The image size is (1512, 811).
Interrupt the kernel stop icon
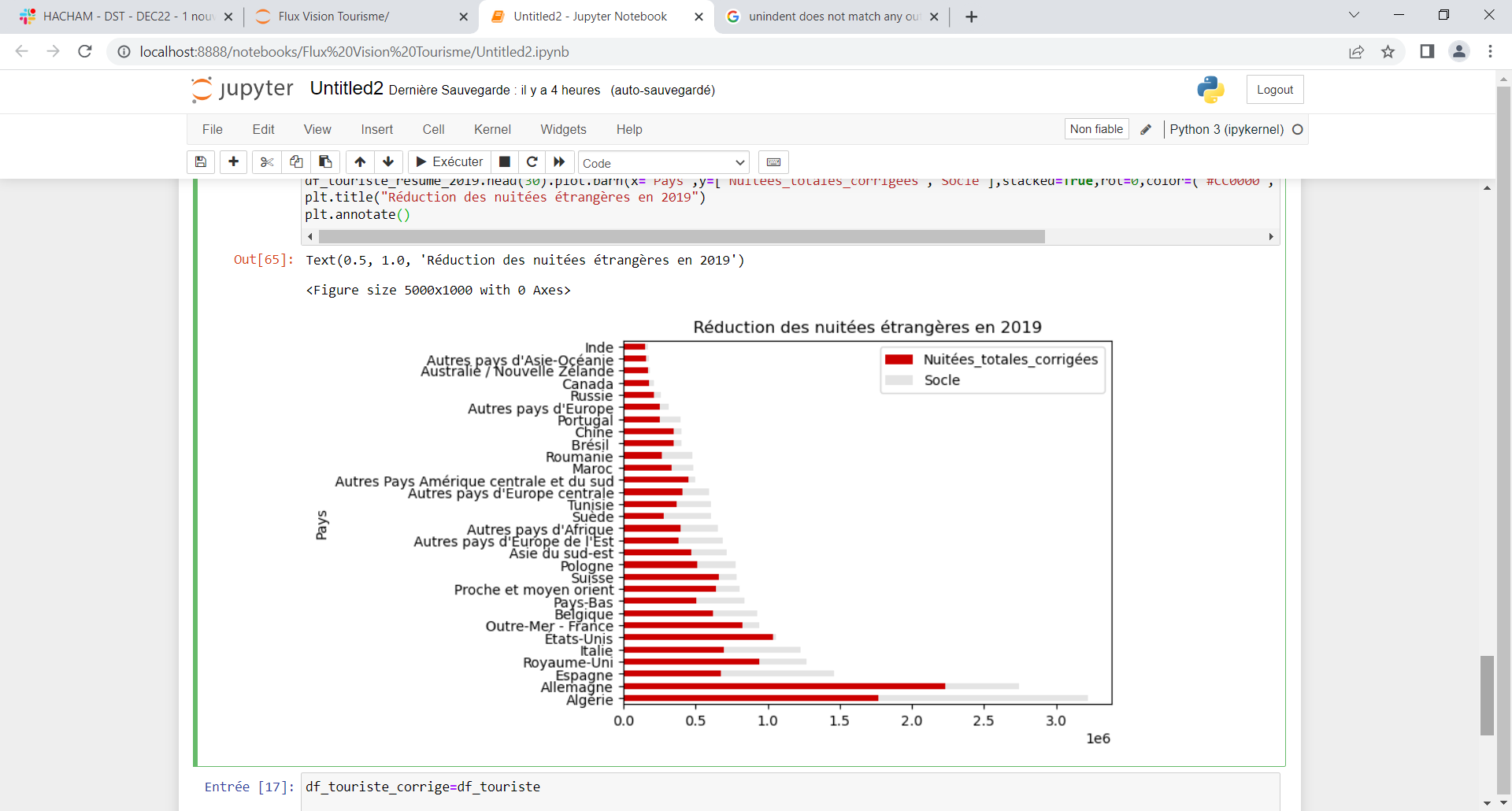[x=505, y=162]
